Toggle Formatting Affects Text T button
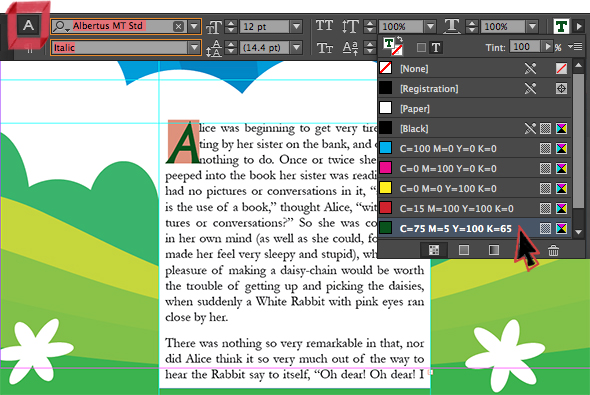The width and height of the screenshot is (590, 395). click(436, 47)
